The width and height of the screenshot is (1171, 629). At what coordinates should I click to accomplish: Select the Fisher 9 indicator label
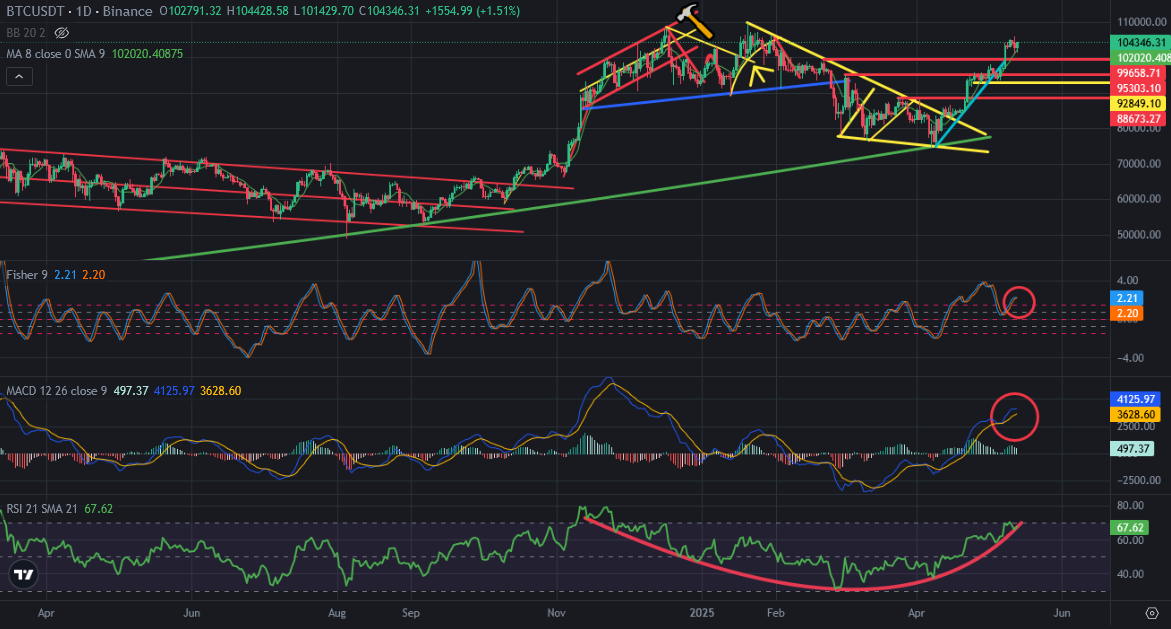tap(27, 275)
